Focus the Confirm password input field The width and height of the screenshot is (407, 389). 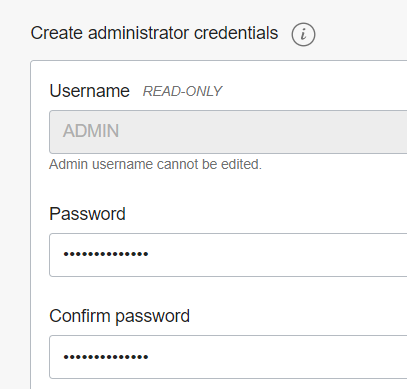pos(228,357)
